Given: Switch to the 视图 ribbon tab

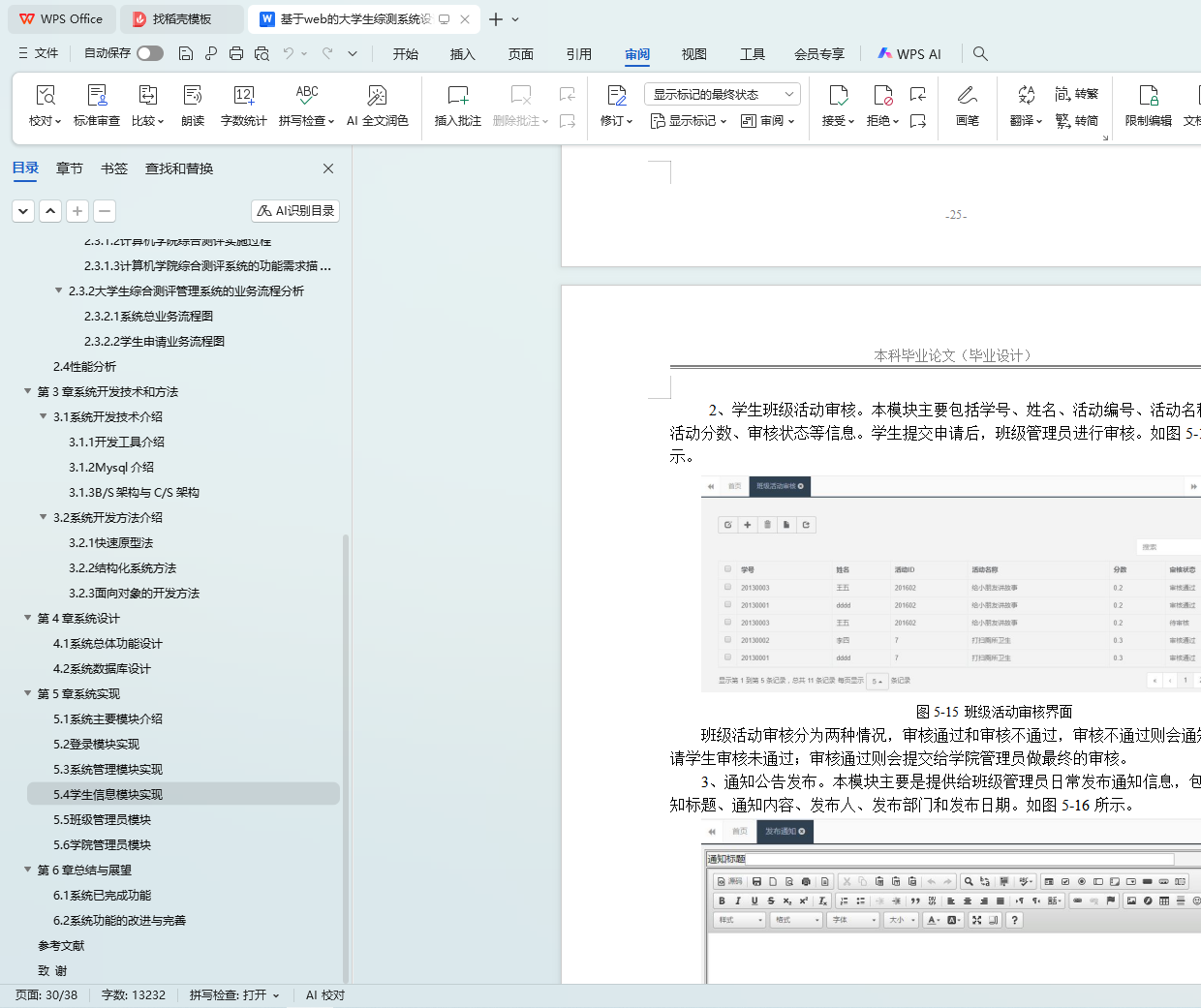Looking at the screenshot, I should 693,54.
